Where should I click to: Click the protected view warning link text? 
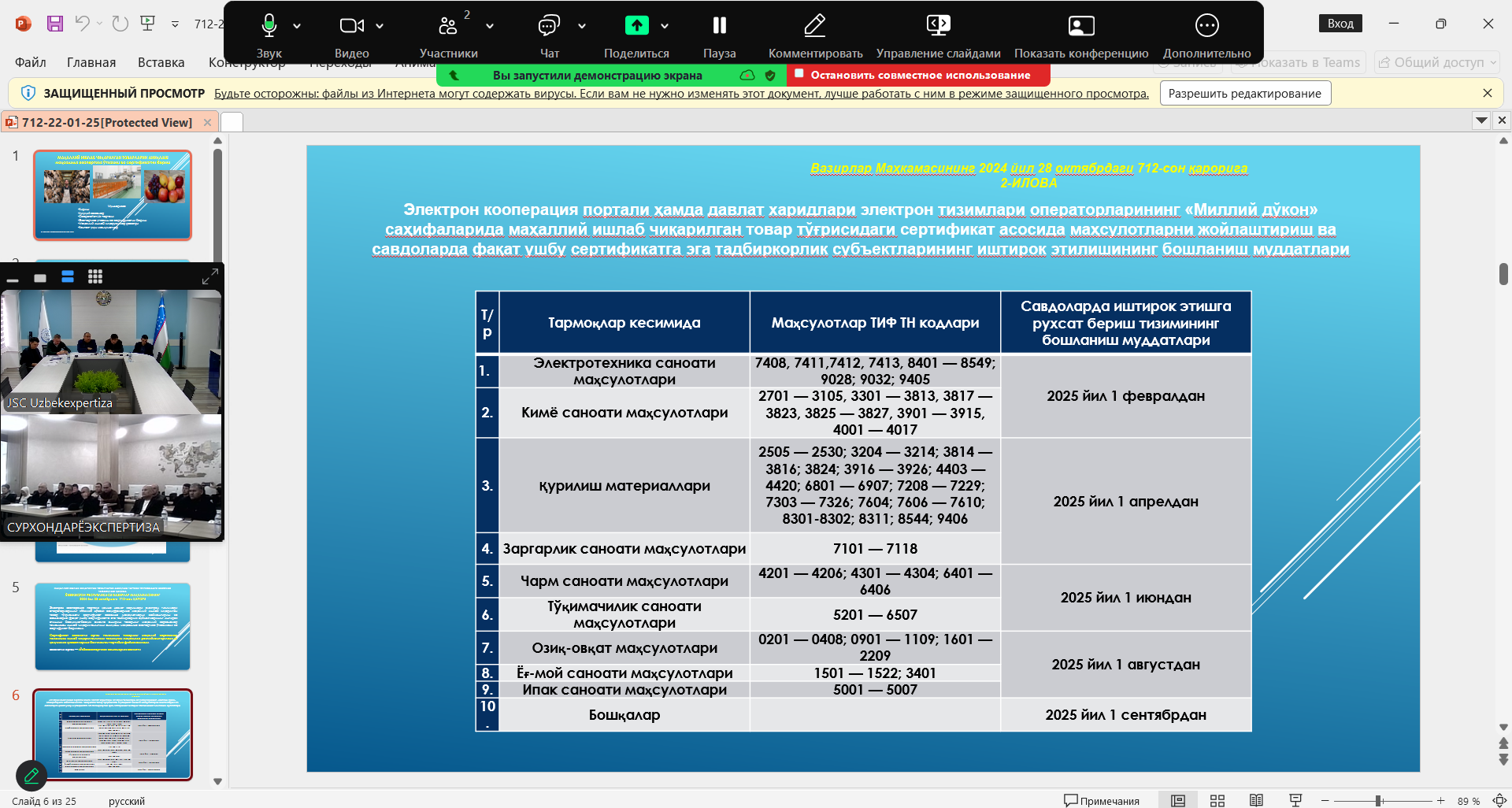pyautogui.click(x=681, y=93)
